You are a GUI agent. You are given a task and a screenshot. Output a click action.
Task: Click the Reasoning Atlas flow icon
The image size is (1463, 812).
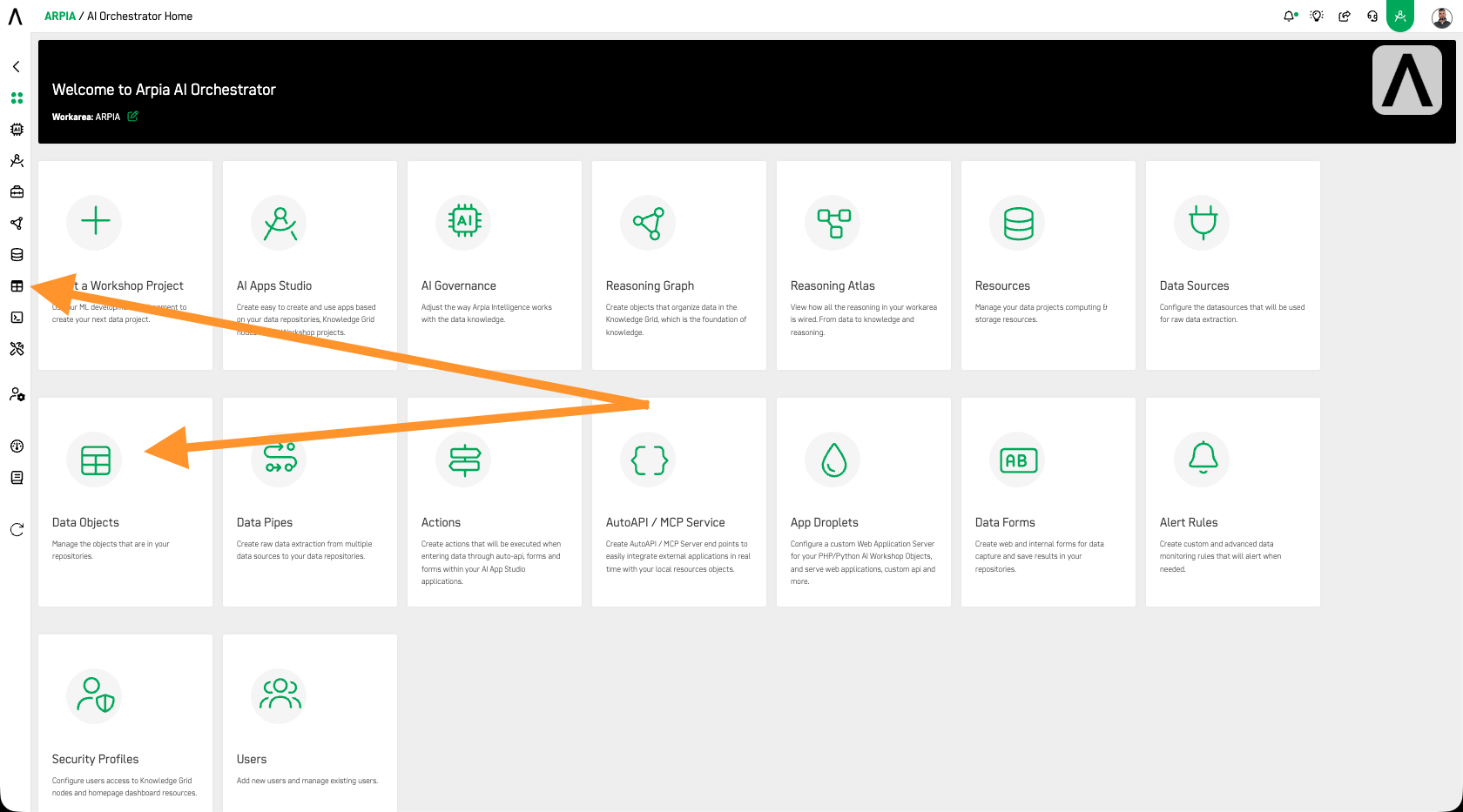click(833, 222)
